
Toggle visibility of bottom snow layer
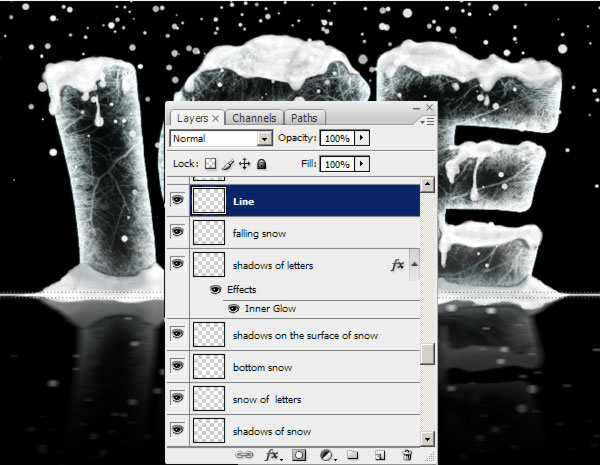pyautogui.click(x=178, y=367)
